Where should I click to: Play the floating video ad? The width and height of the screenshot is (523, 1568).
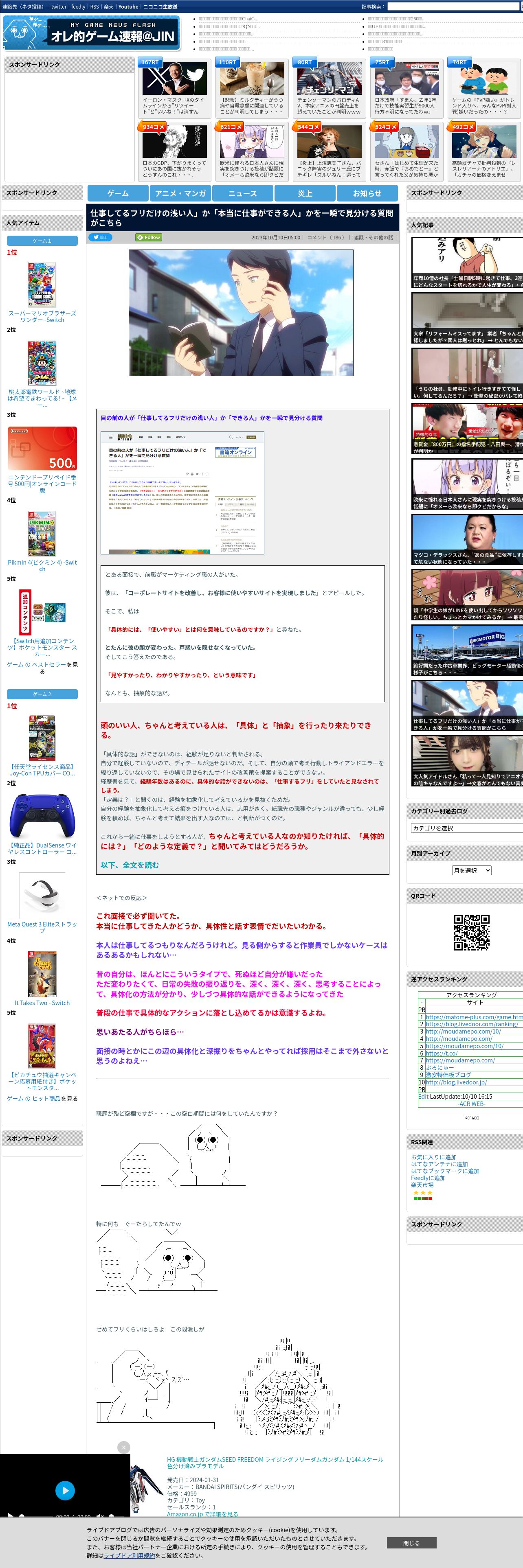(65, 1490)
